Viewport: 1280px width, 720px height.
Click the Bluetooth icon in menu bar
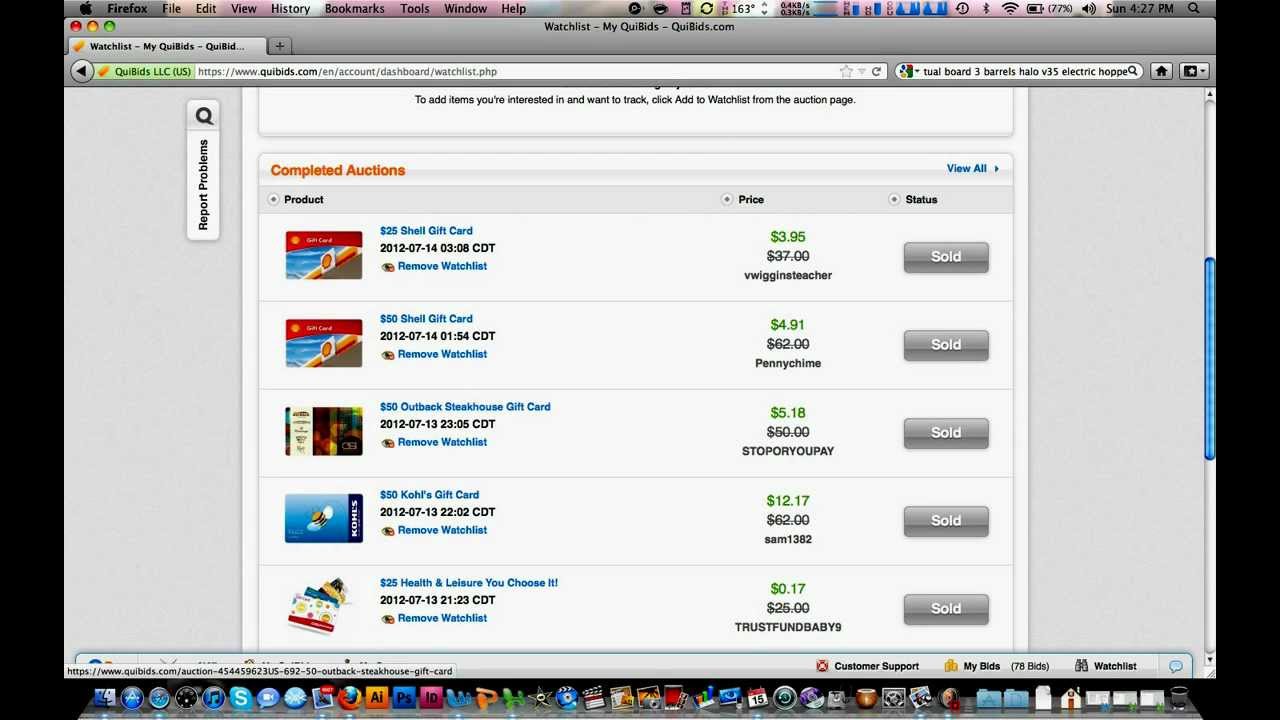coord(986,8)
